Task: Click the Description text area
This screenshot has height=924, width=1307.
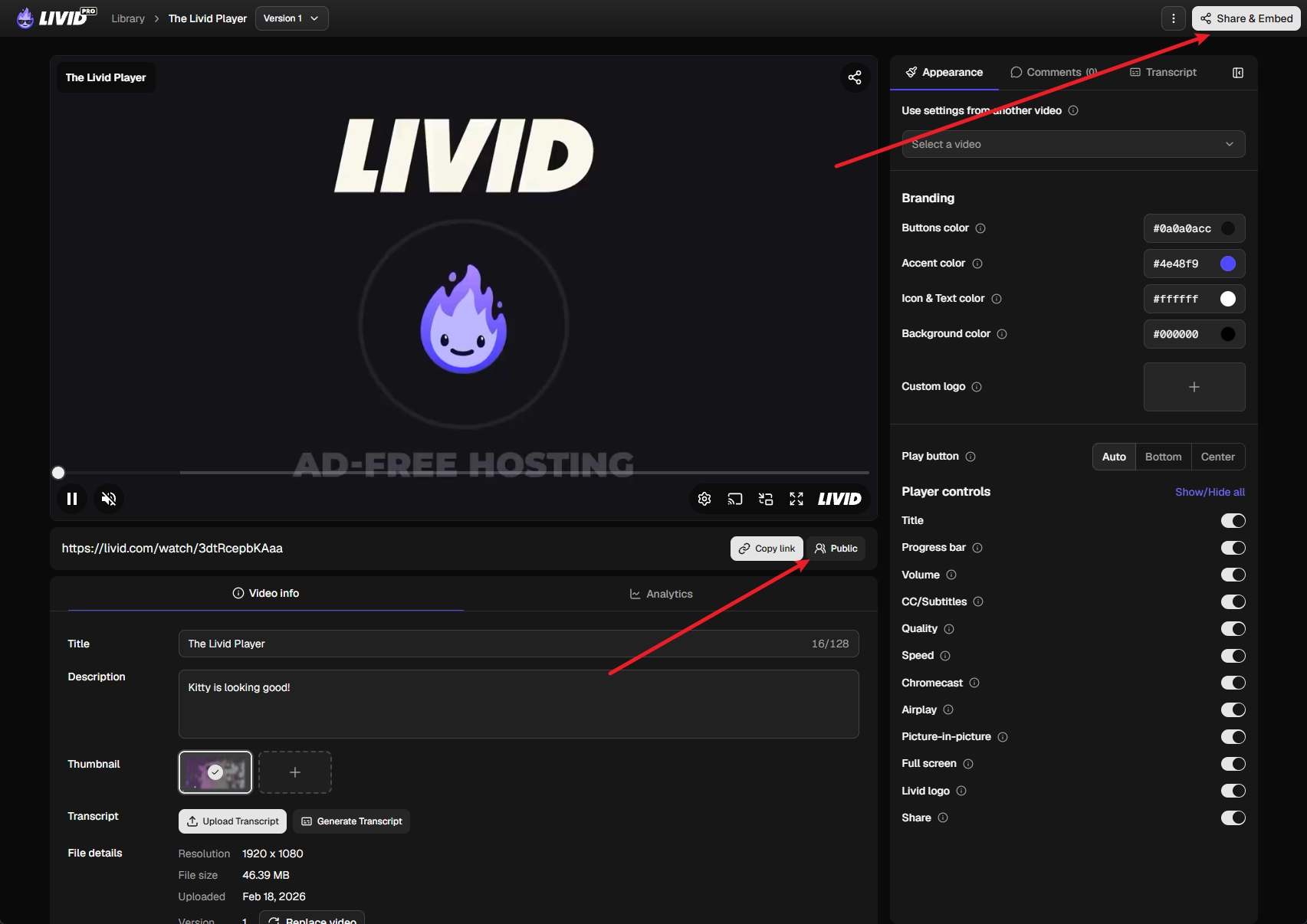Action: [x=519, y=704]
